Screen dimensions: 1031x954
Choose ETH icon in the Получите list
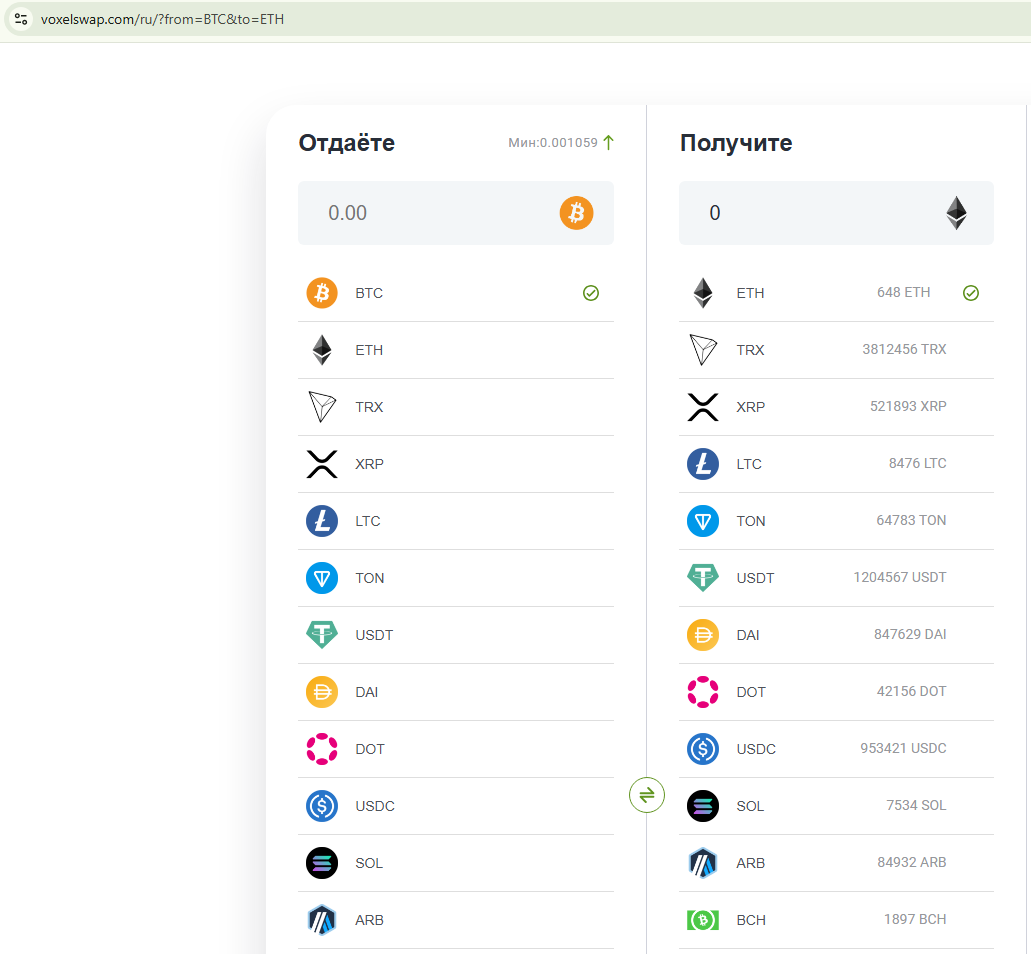pyautogui.click(x=703, y=293)
